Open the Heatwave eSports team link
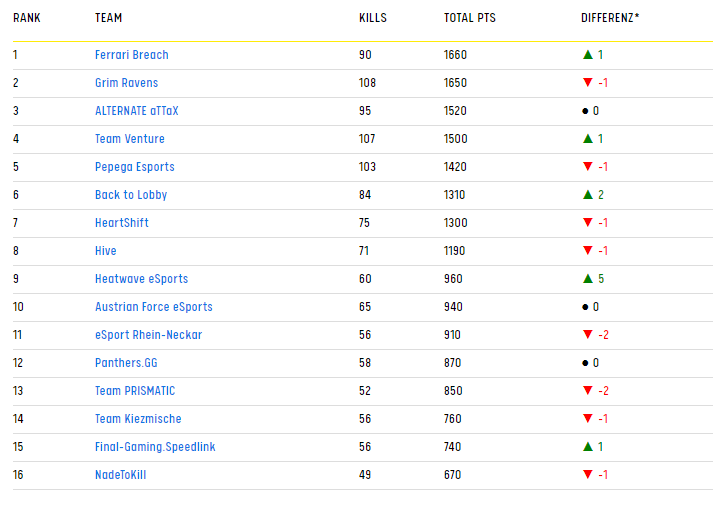This screenshot has width=725, height=508. [x=141, y=279]
